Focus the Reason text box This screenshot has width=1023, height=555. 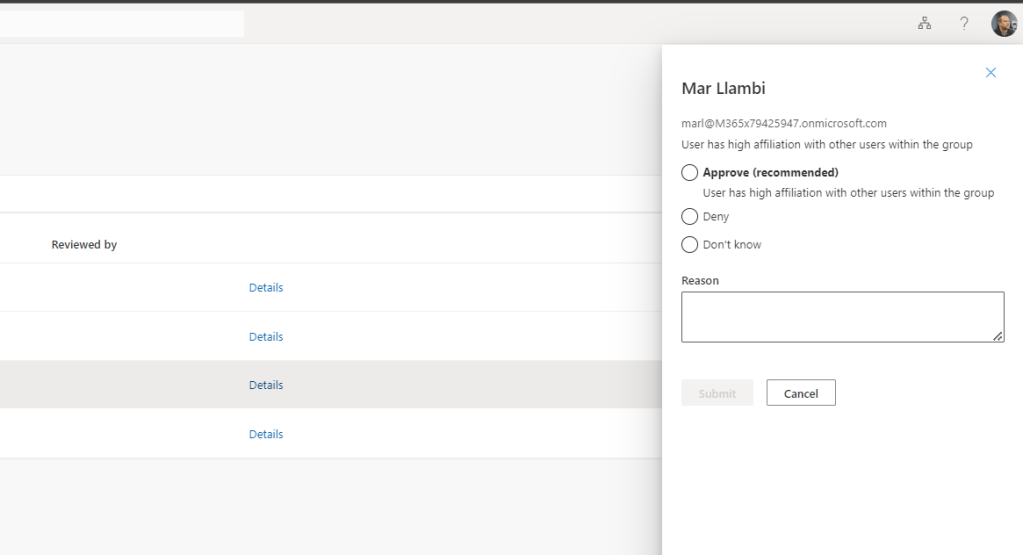coord(842,317)
